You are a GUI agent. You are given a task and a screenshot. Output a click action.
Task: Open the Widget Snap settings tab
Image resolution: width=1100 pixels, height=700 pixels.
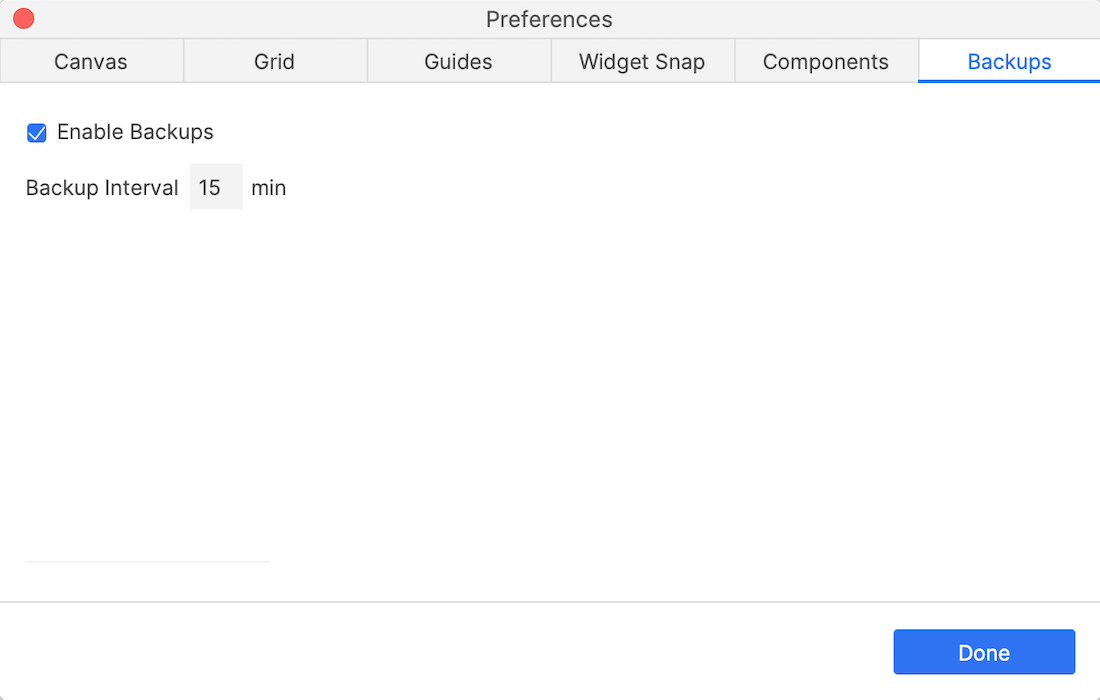(642, 61)
